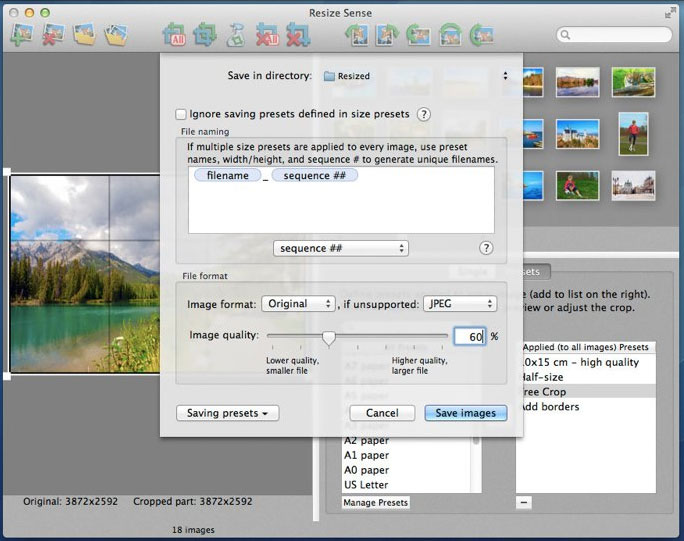Click the green crop icon labeled All

click(x=174, y=35)
